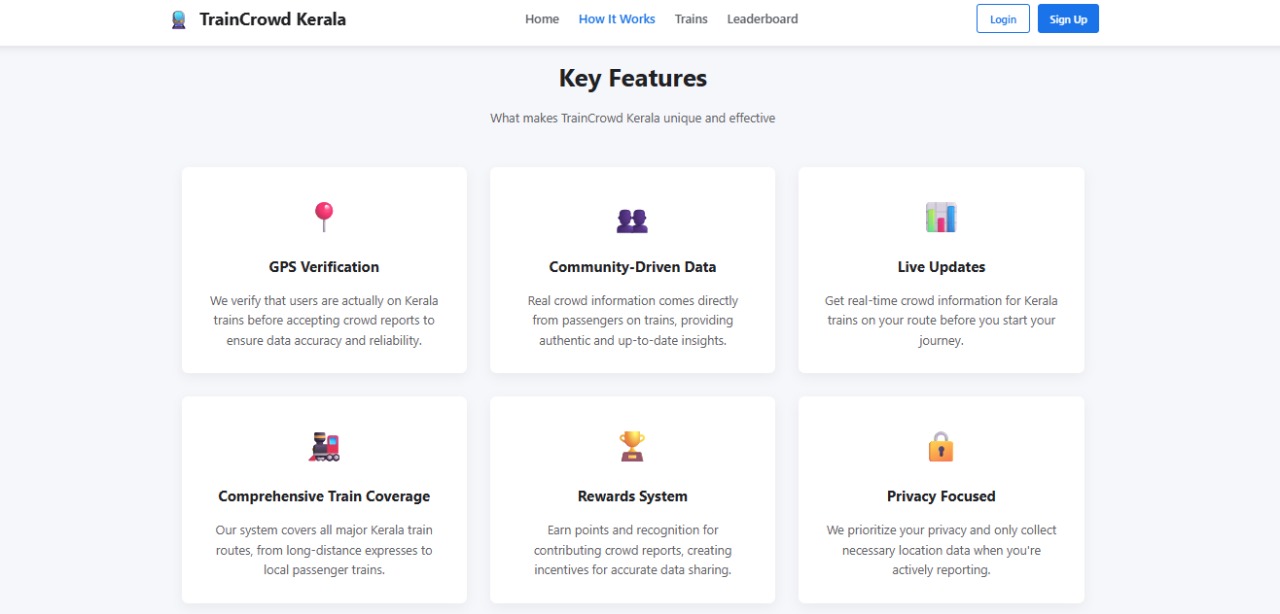Select the Community-Driven Data card heading

pyautogui.click(x=632, y=267)
